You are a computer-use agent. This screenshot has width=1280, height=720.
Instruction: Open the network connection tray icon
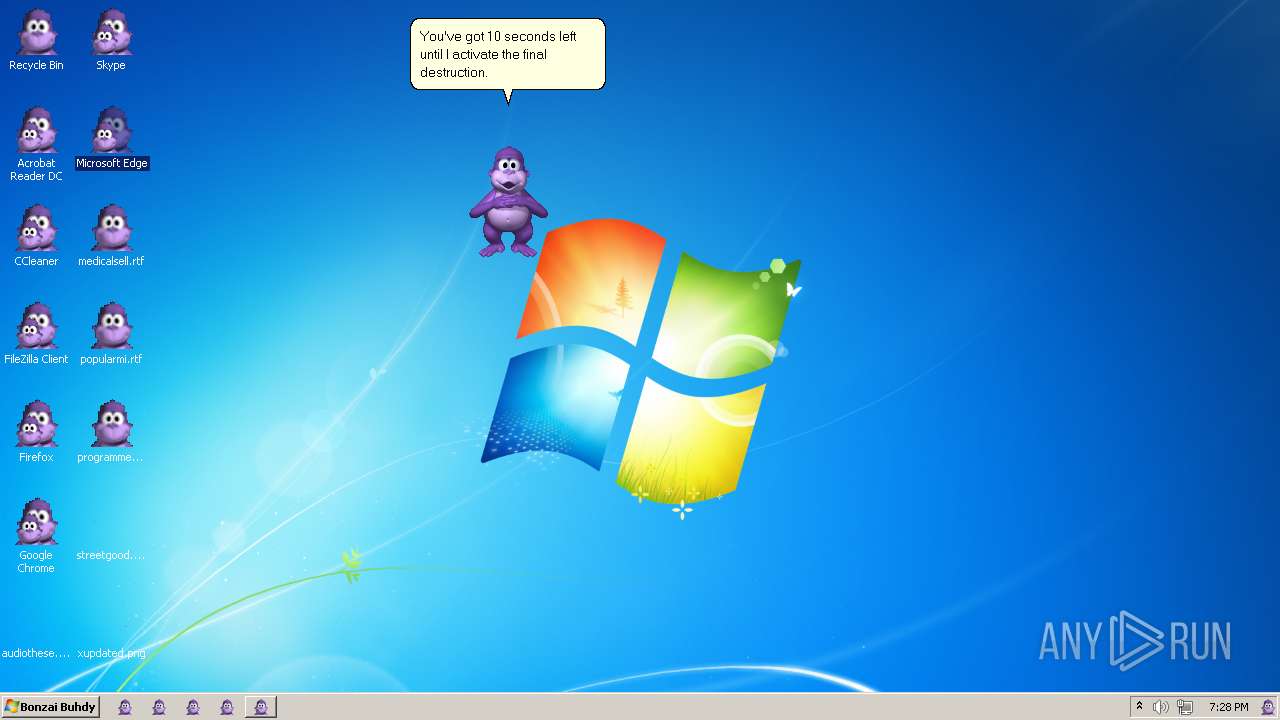click(1185, 707)
